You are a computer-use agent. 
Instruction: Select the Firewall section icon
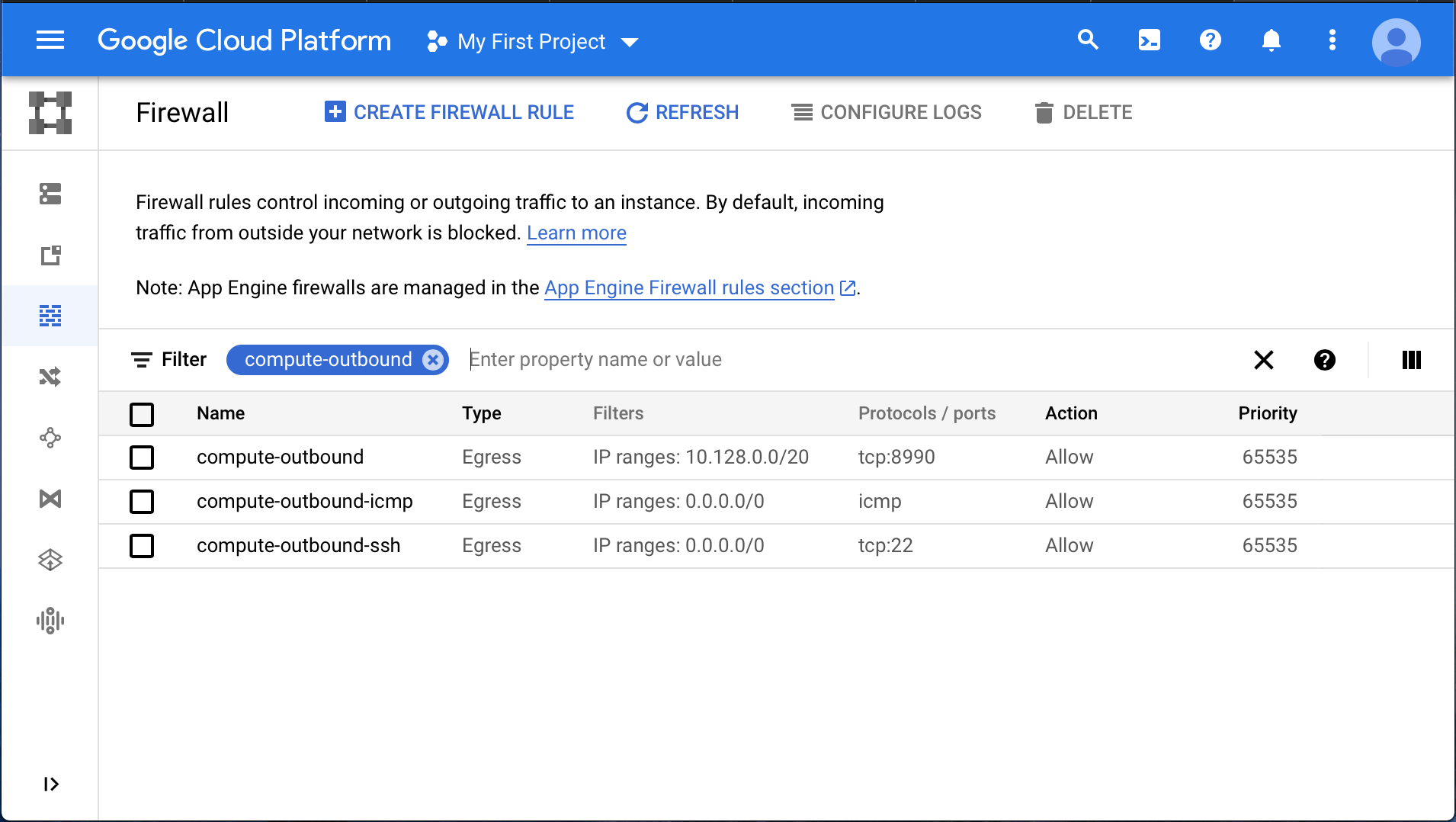point(50,315)
